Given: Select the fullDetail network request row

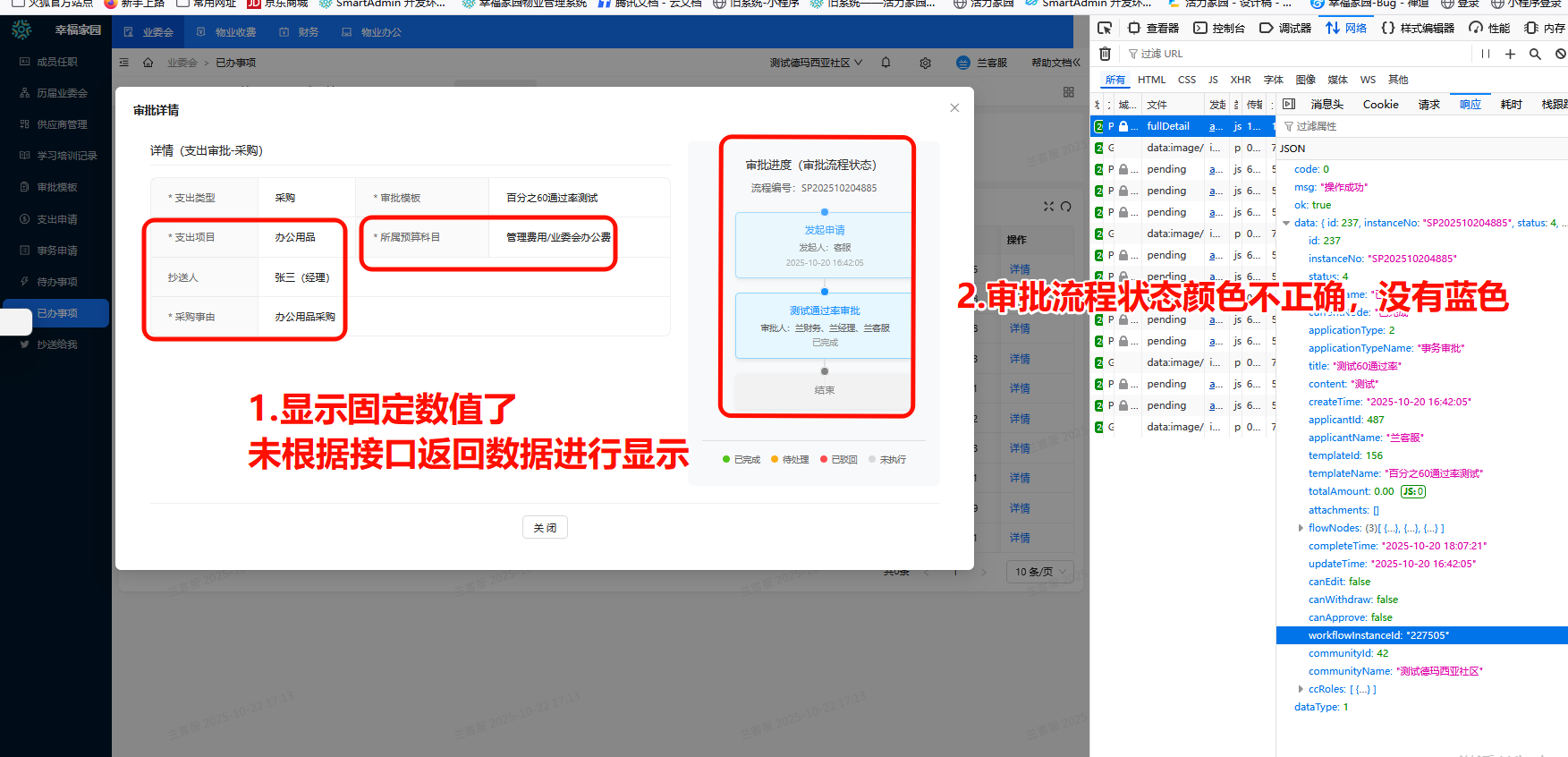Looking at the screenshot, I should (1182, 126).
